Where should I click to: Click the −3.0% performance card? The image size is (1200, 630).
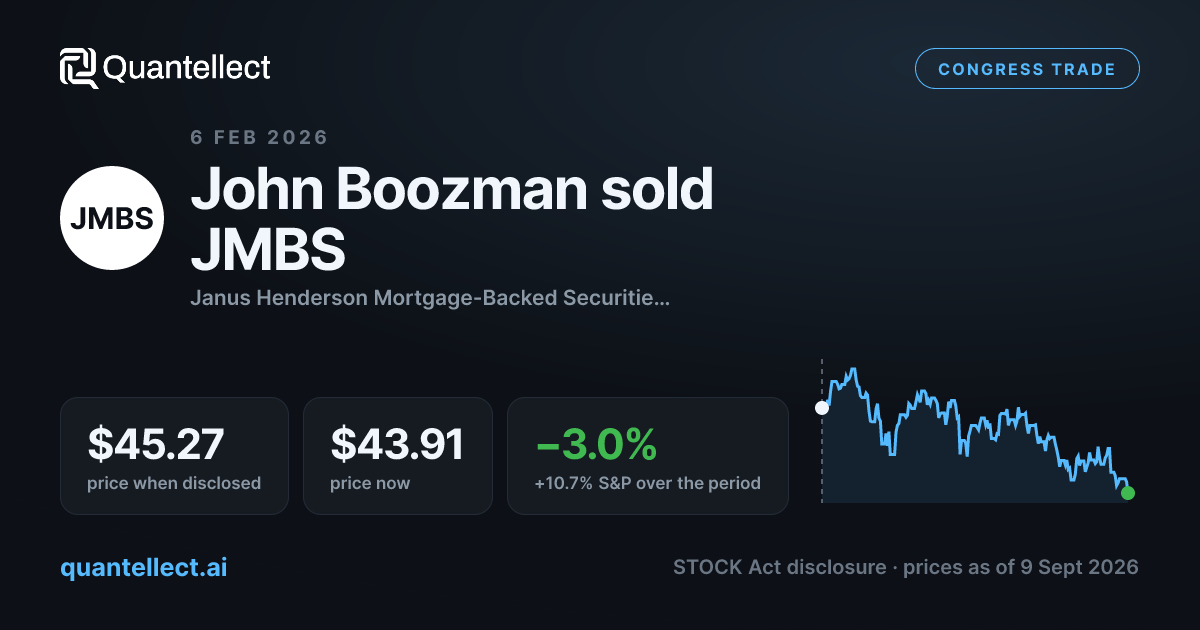648,456
